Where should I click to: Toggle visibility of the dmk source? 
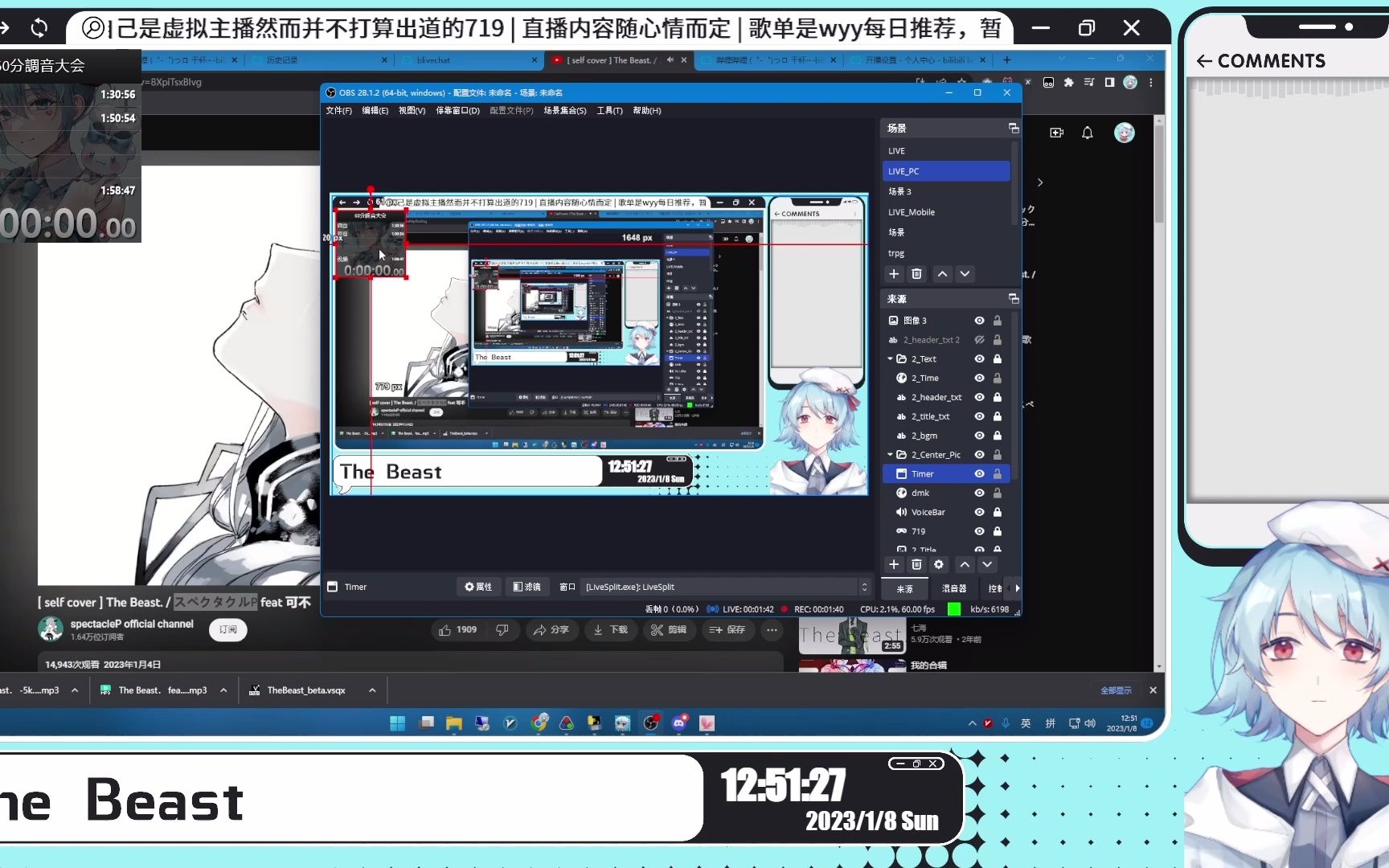979,493
